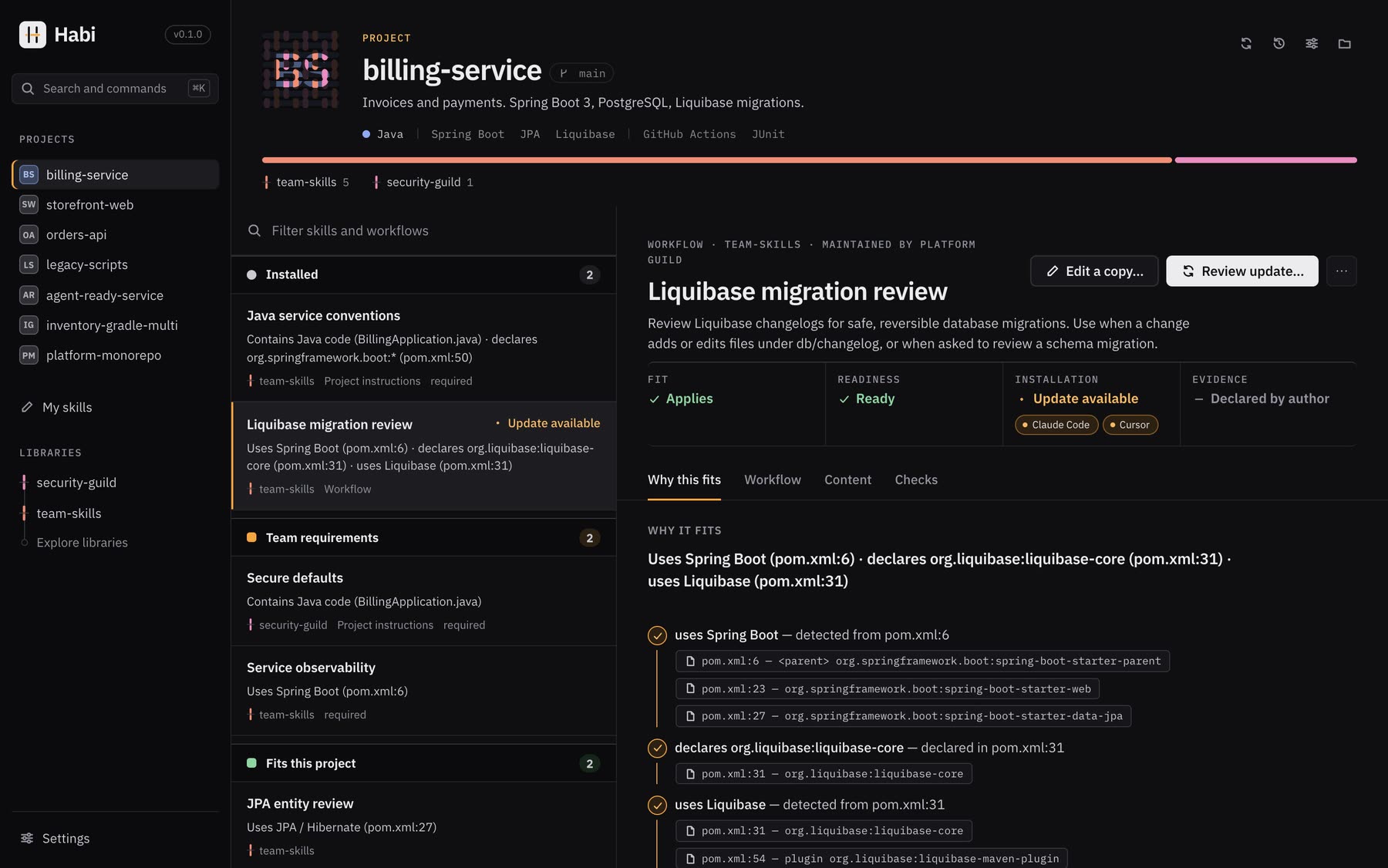Select the PM platform-monorepo badge
Image resolution: width=1388 pixels, height=868 pixels.
tap(29, 355)
